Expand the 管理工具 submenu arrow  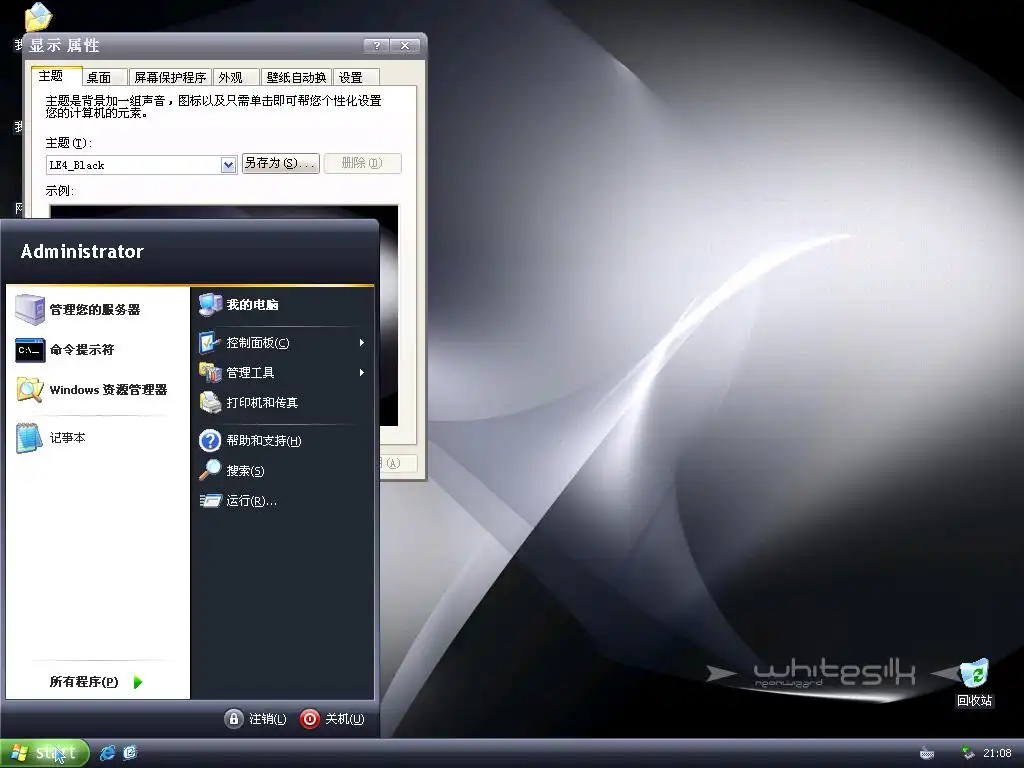(x=361, y=373)
